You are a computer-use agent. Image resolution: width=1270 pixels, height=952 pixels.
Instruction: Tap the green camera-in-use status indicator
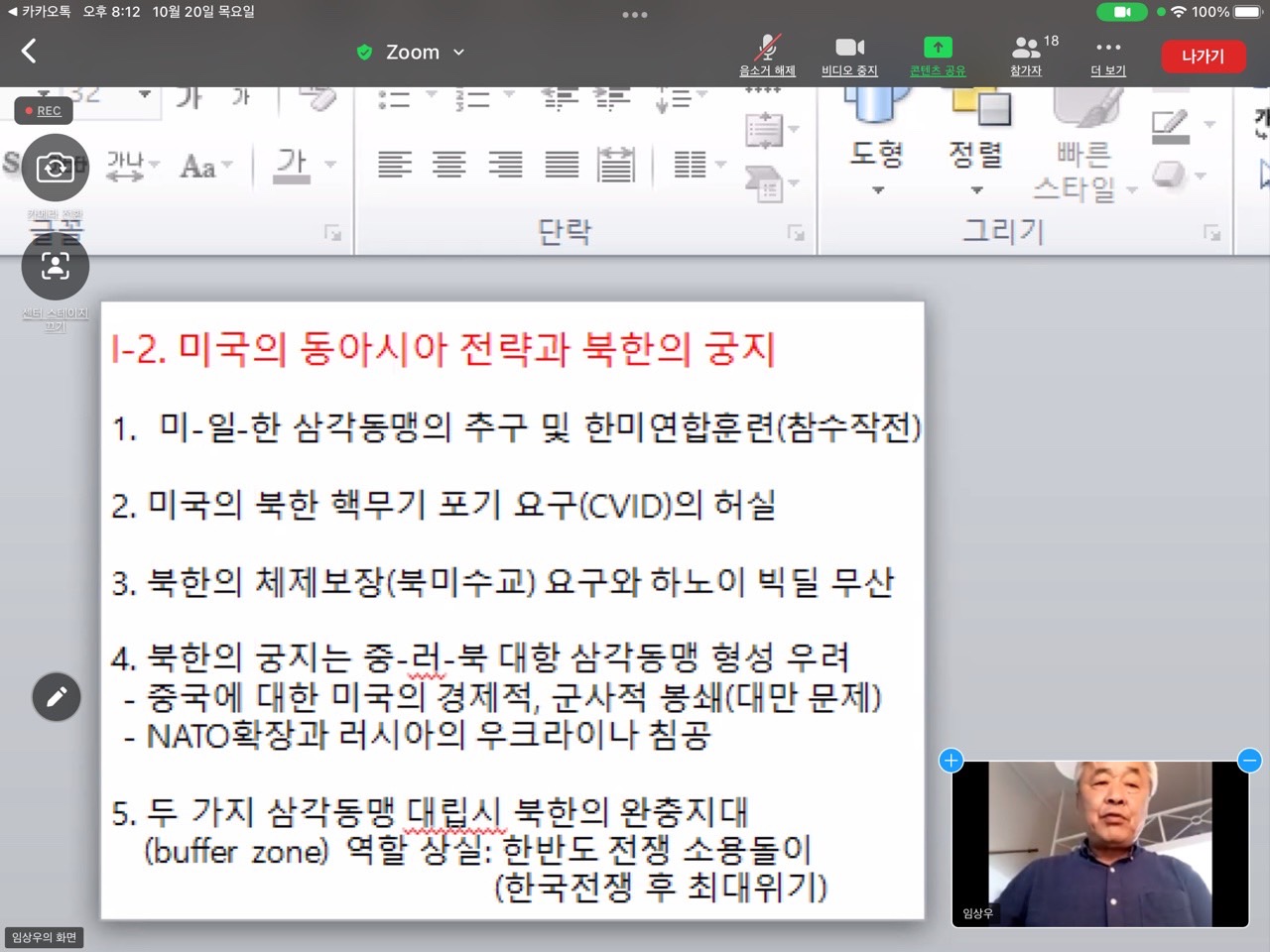tap(1122, 12)
